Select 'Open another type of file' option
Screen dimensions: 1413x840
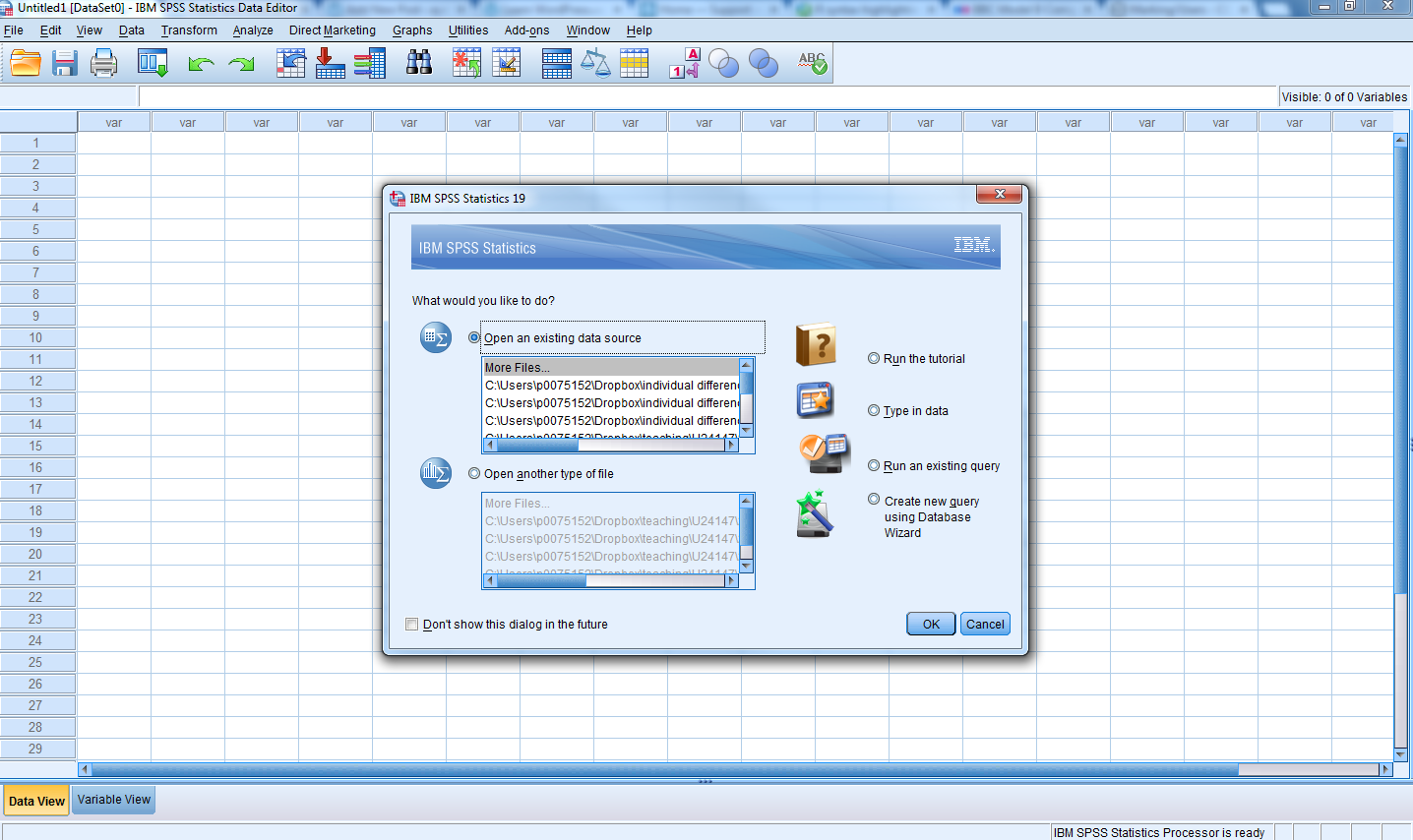(474, 473)
